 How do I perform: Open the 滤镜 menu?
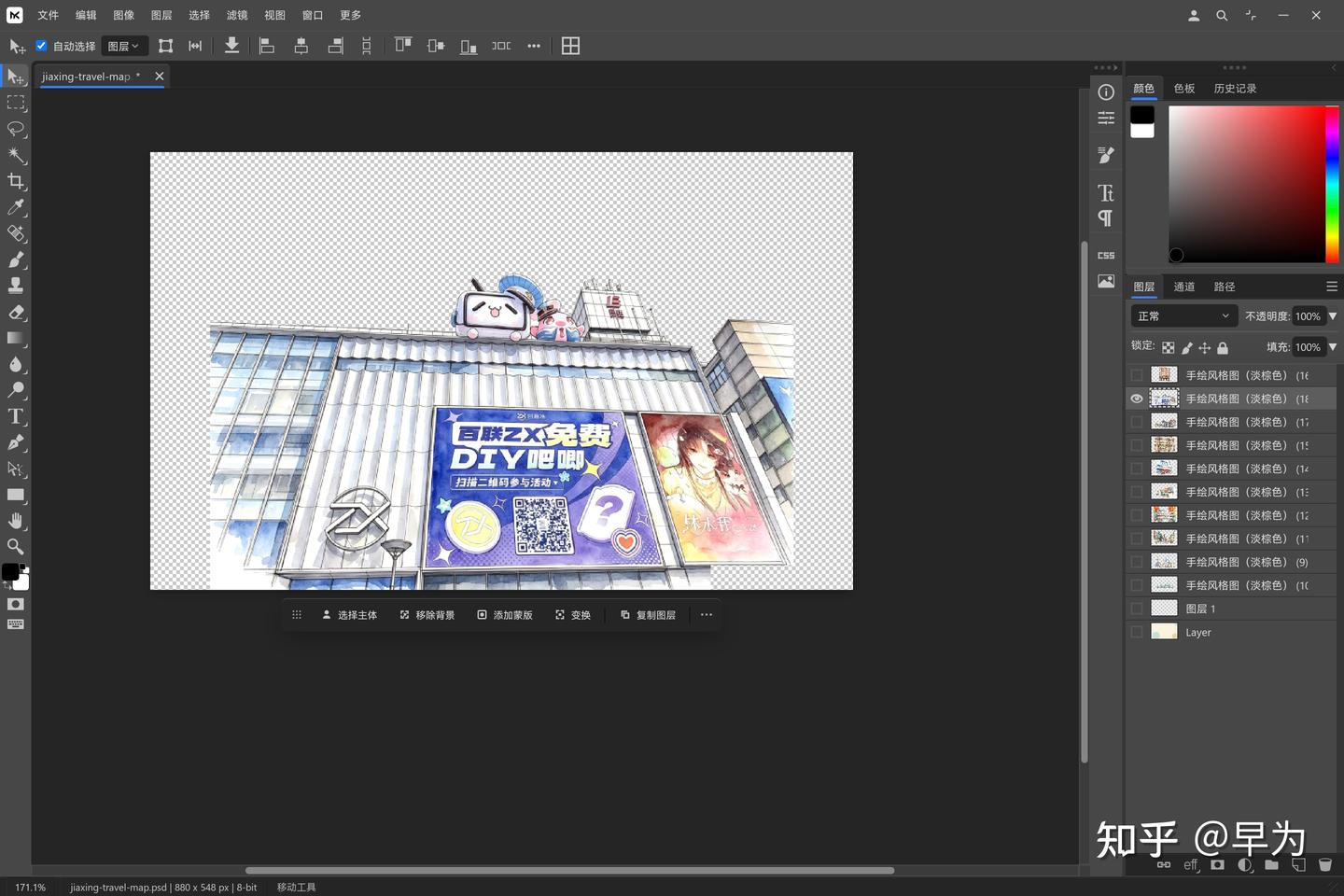[x=237, y=16]
